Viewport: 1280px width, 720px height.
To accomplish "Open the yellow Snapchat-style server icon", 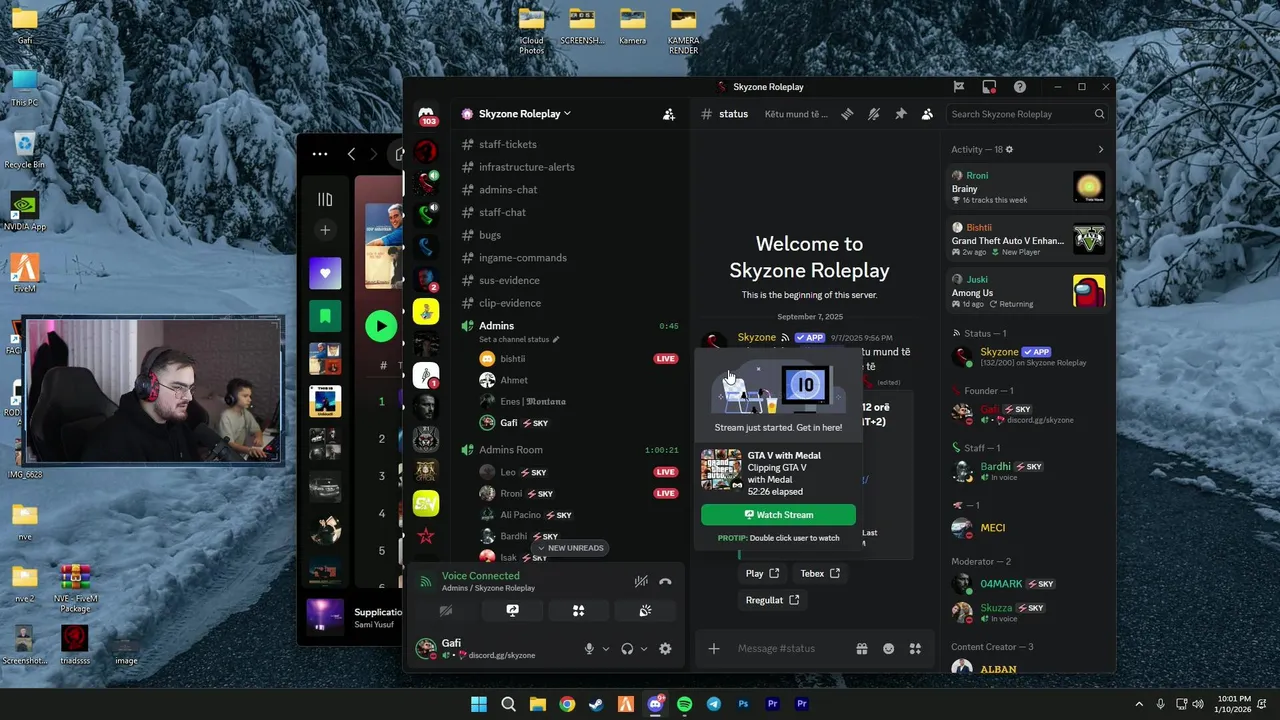I will [x=426, y=311].
